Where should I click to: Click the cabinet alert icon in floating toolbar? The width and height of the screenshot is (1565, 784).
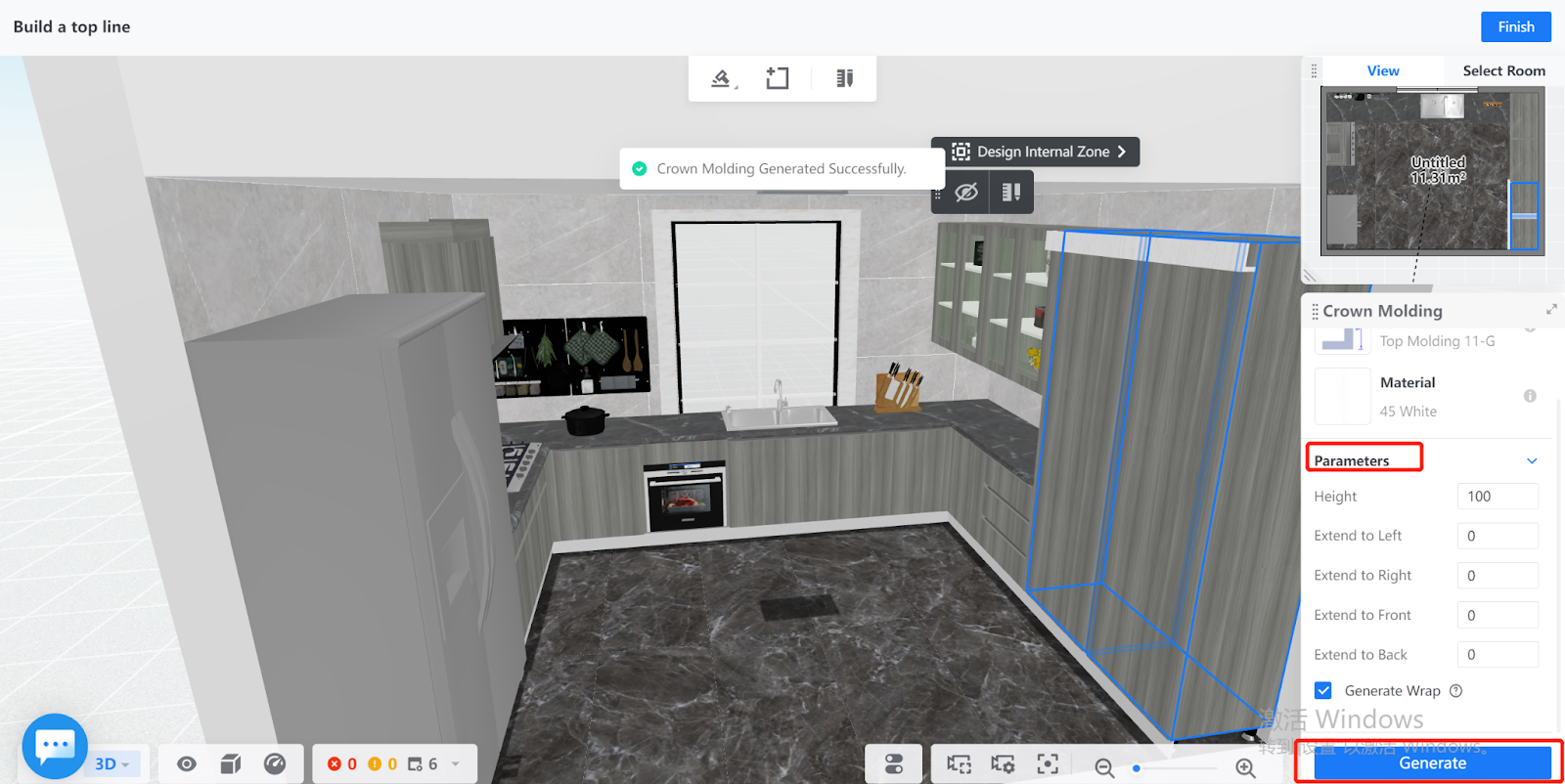(1011, 192)
